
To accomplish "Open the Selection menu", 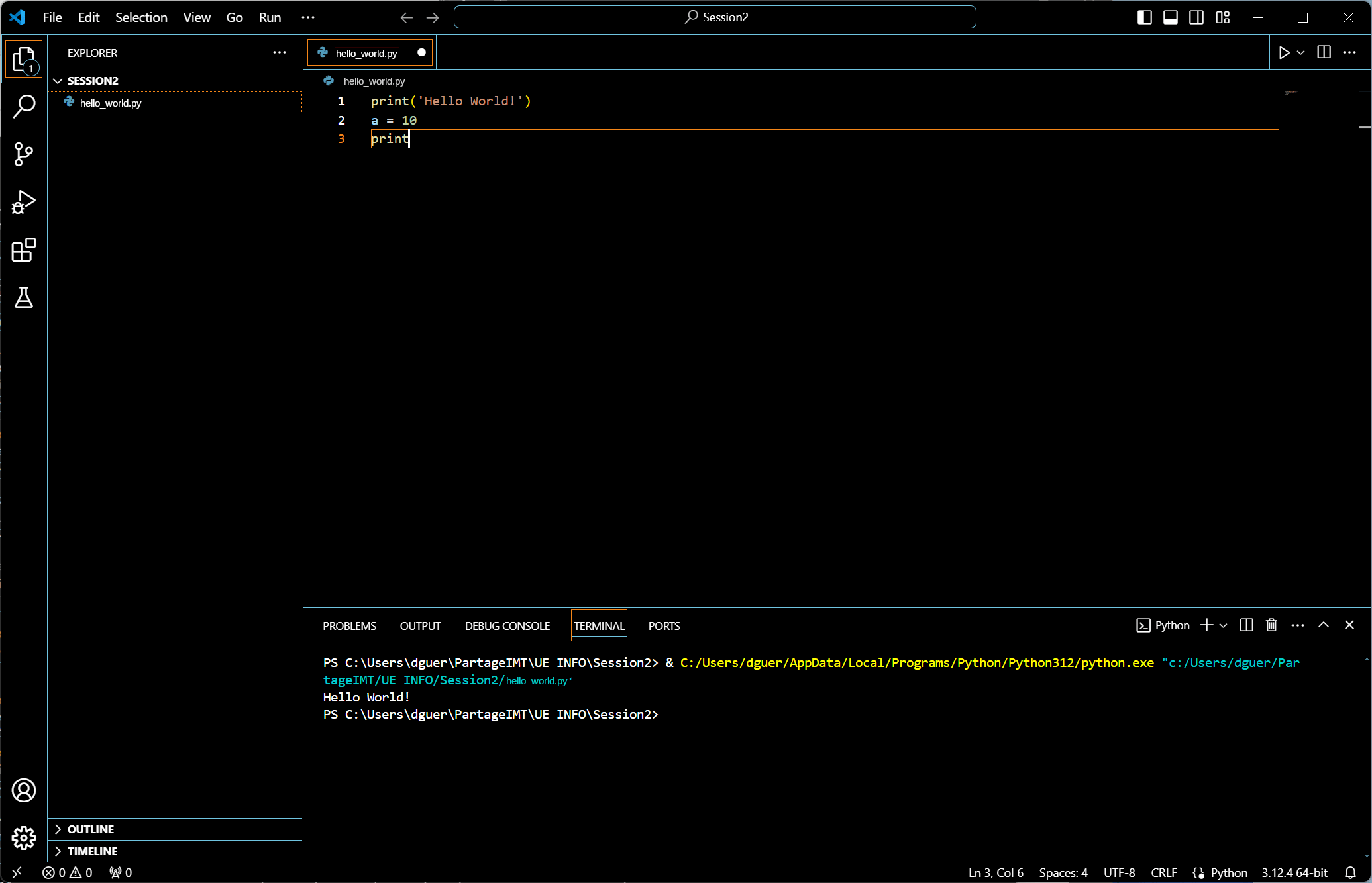I will click(141, 17).
